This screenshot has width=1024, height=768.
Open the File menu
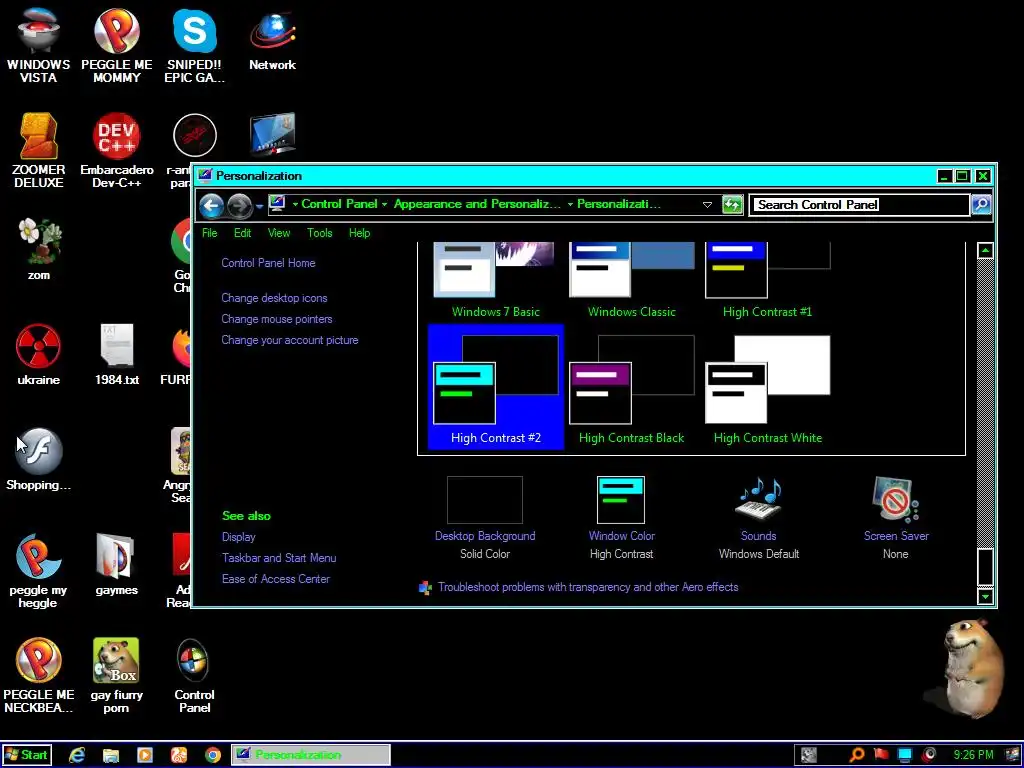pyautogui.click(x=210, y=233)
